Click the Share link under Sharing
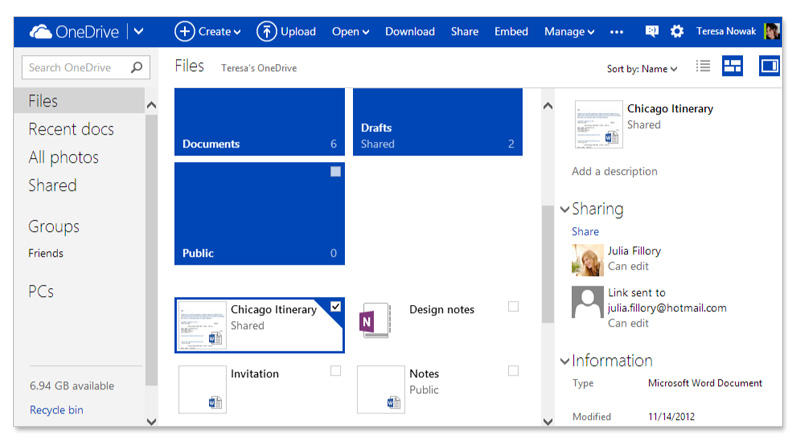The image size is (799, 440). 585,231
